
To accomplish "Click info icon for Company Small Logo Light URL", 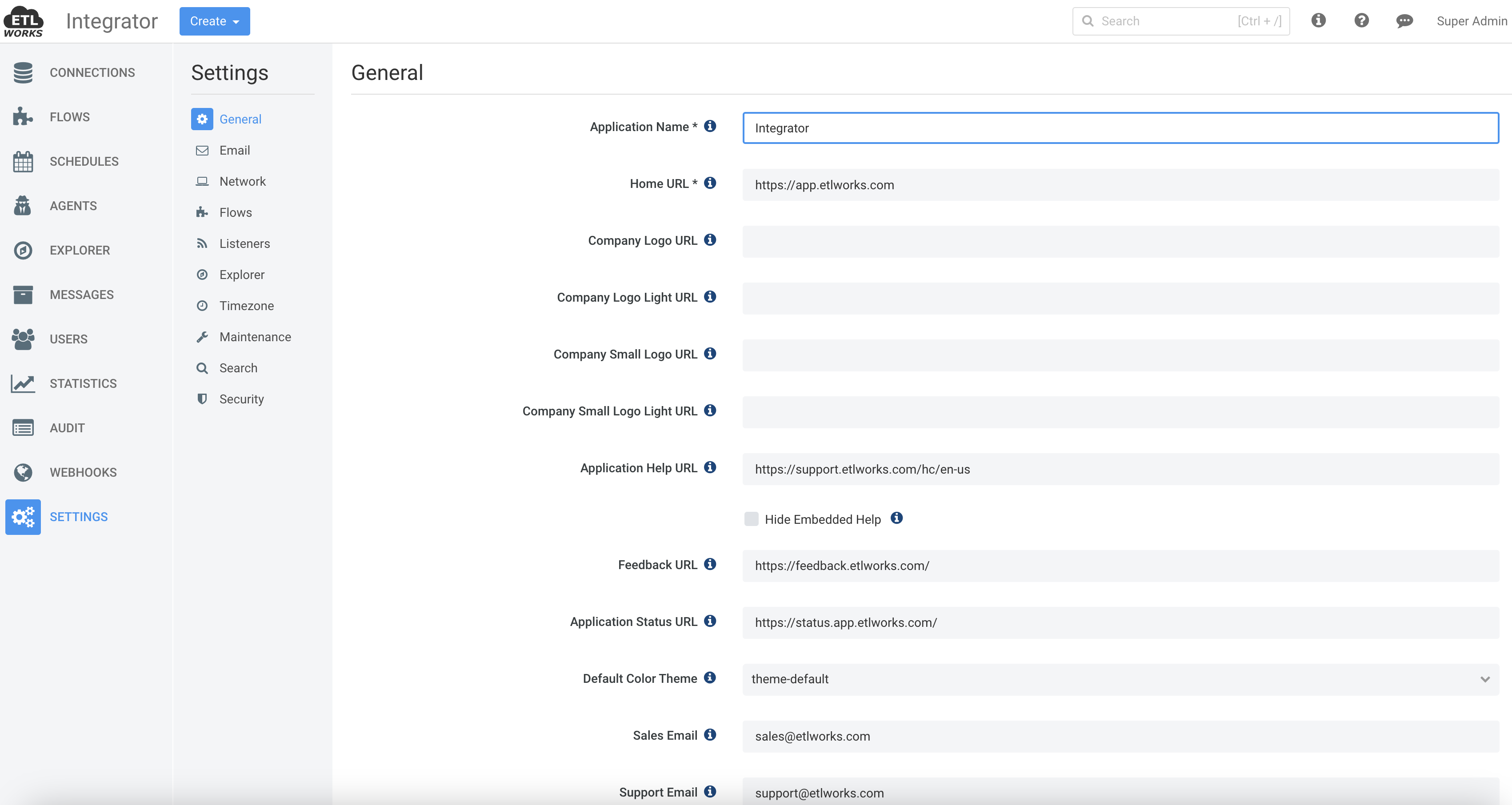I will point(710,410).
